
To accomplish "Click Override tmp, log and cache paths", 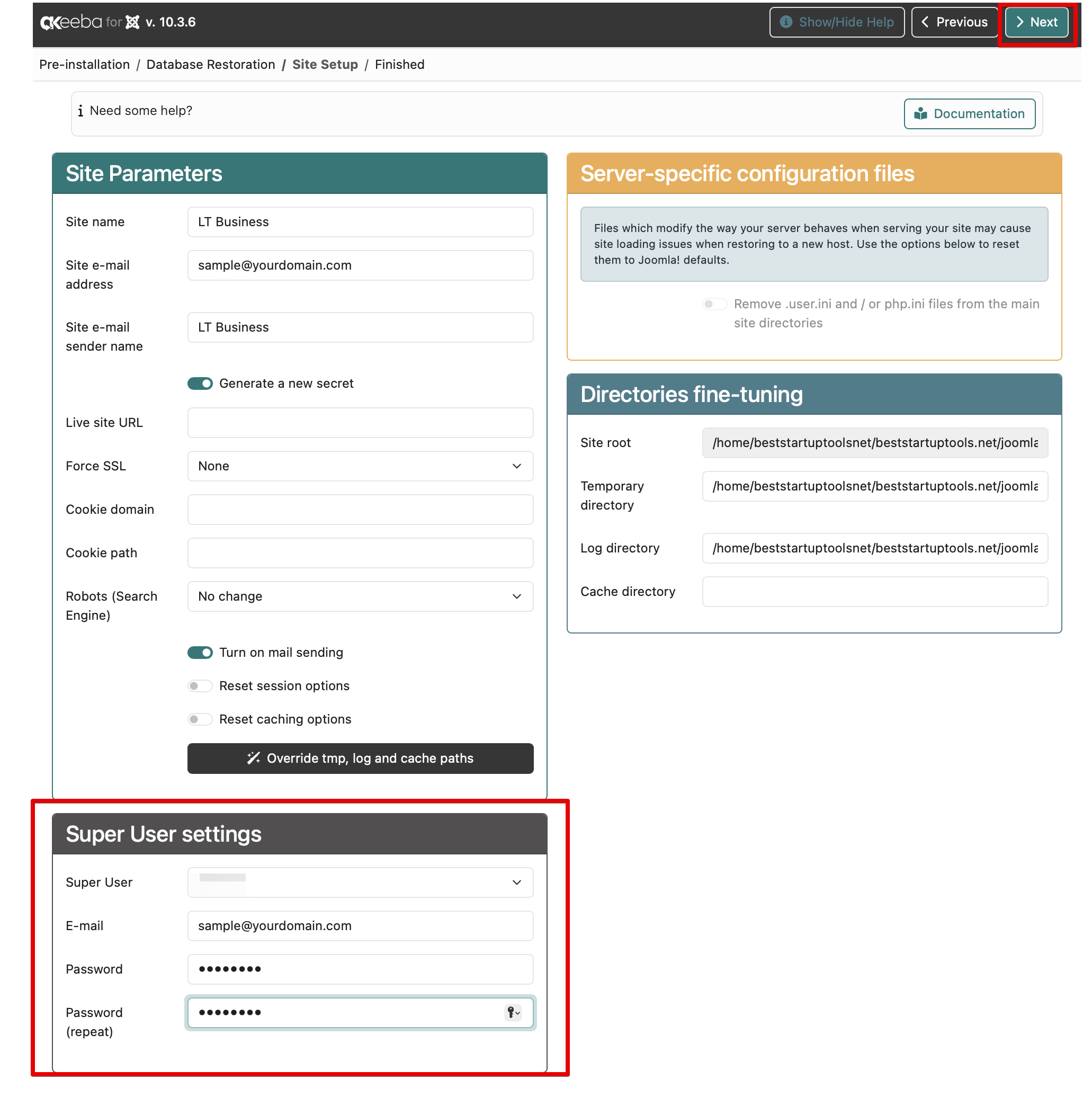I will [x=361, y=759].
